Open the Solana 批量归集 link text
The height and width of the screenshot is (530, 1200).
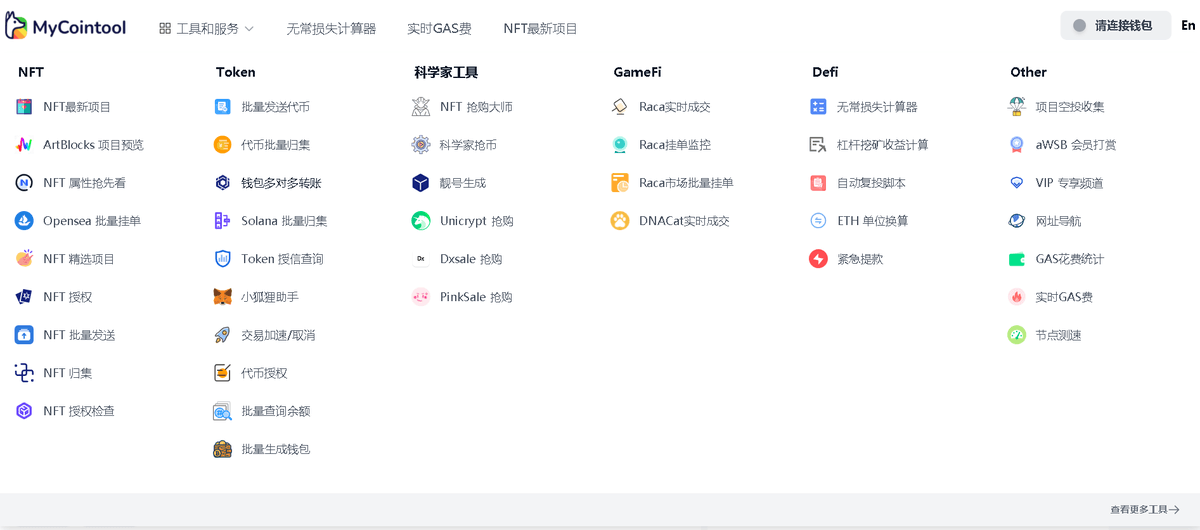tap(284, 221)
